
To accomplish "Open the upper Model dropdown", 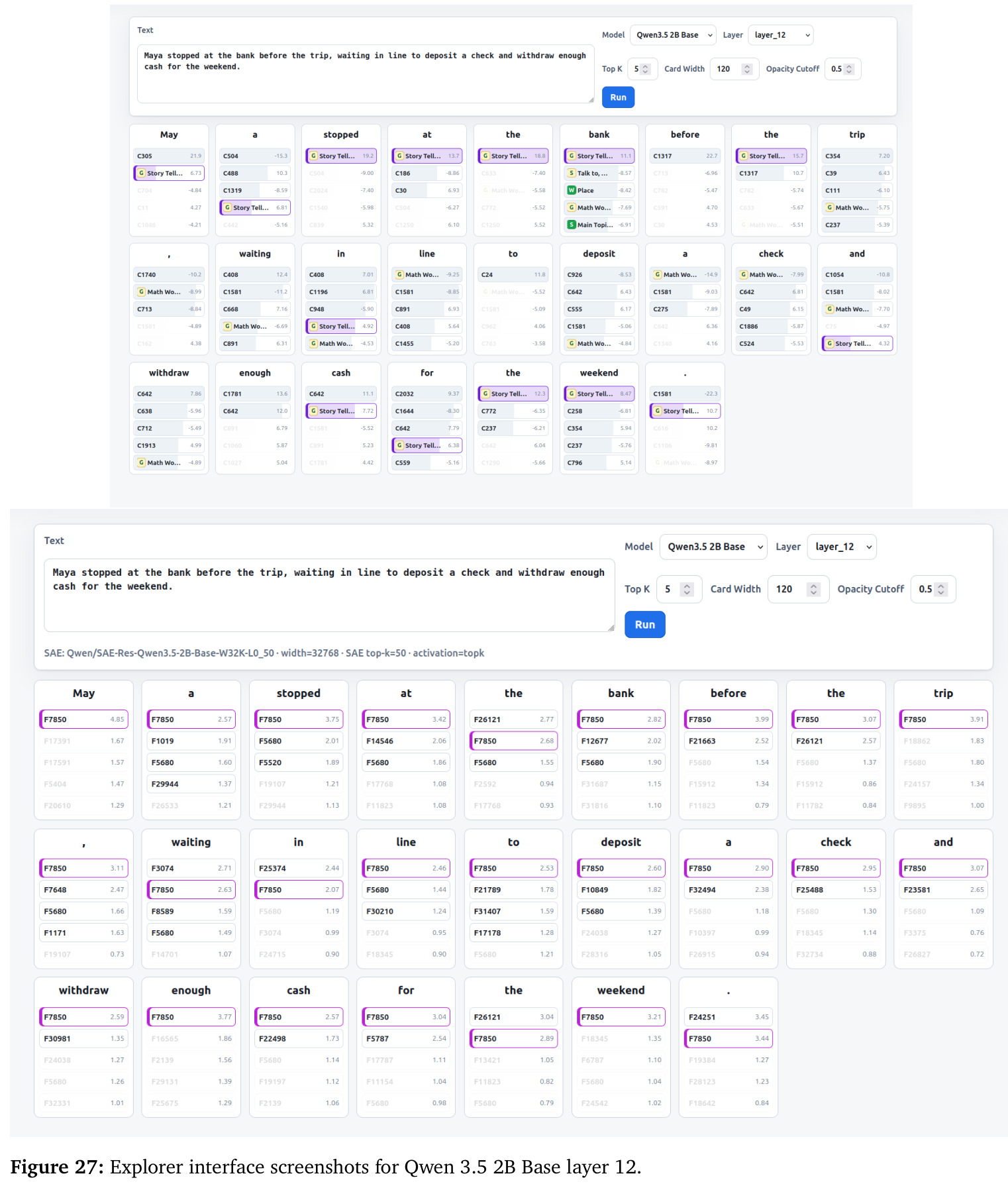I will point(672,35).
